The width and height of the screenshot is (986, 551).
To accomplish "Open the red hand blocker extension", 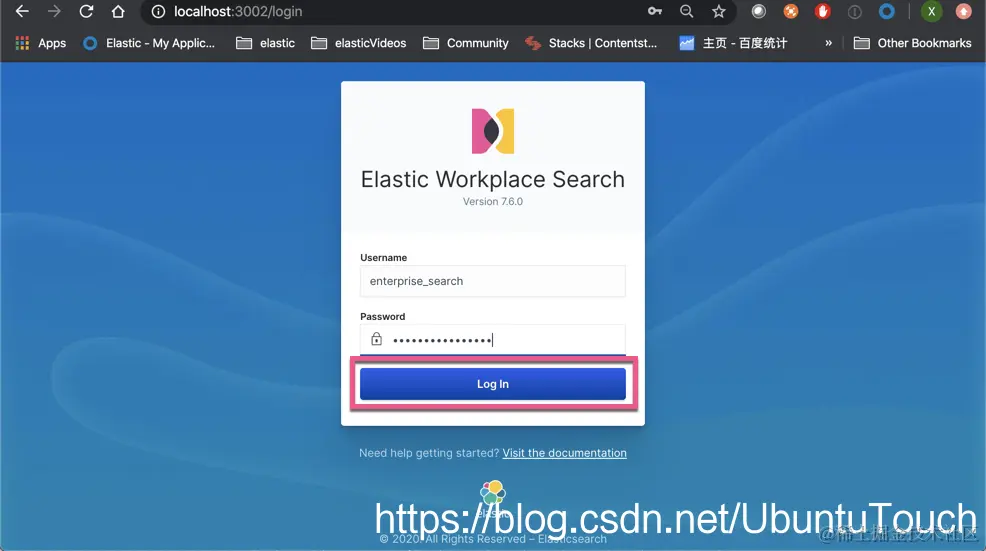I will point(823,11).
